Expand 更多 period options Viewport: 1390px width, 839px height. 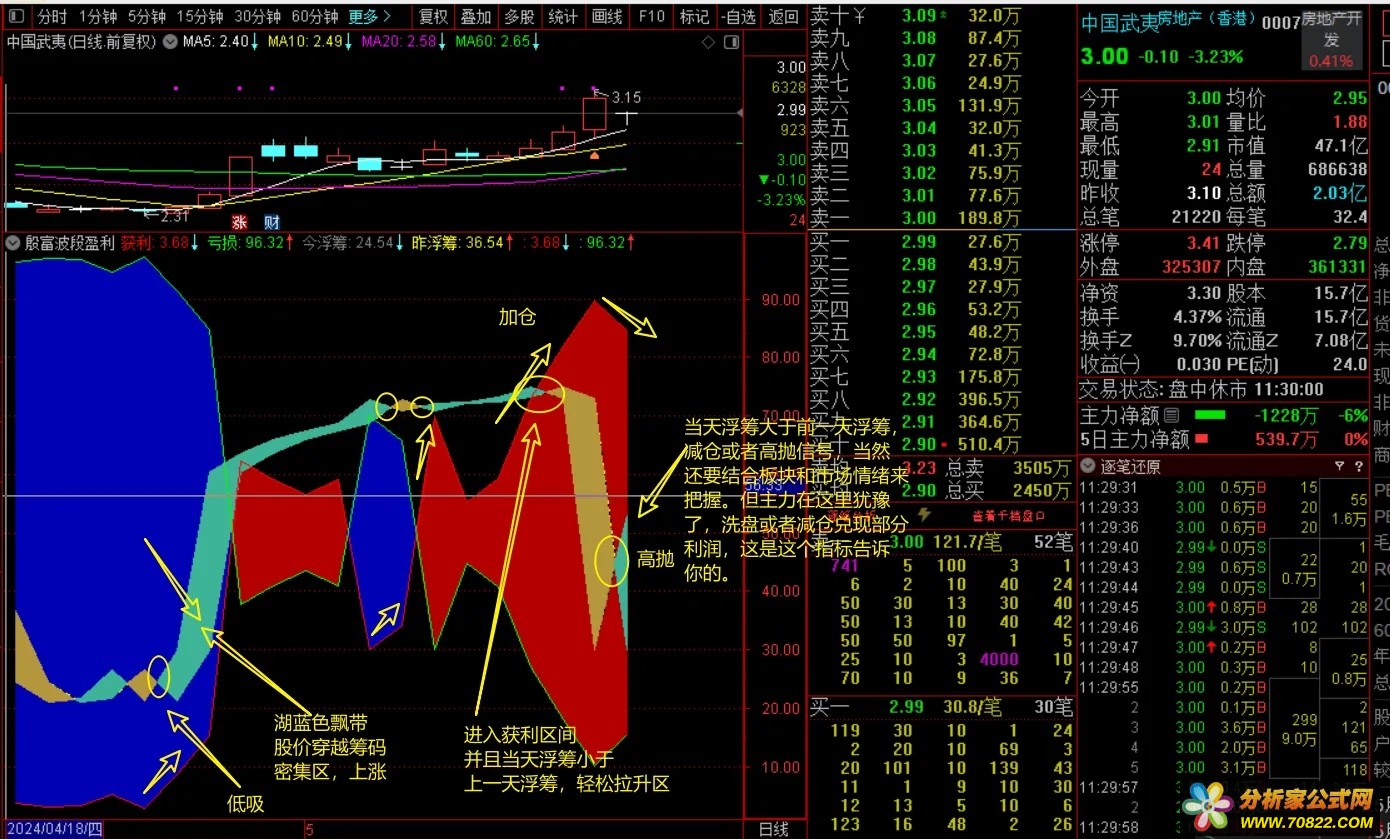point(370,16)
